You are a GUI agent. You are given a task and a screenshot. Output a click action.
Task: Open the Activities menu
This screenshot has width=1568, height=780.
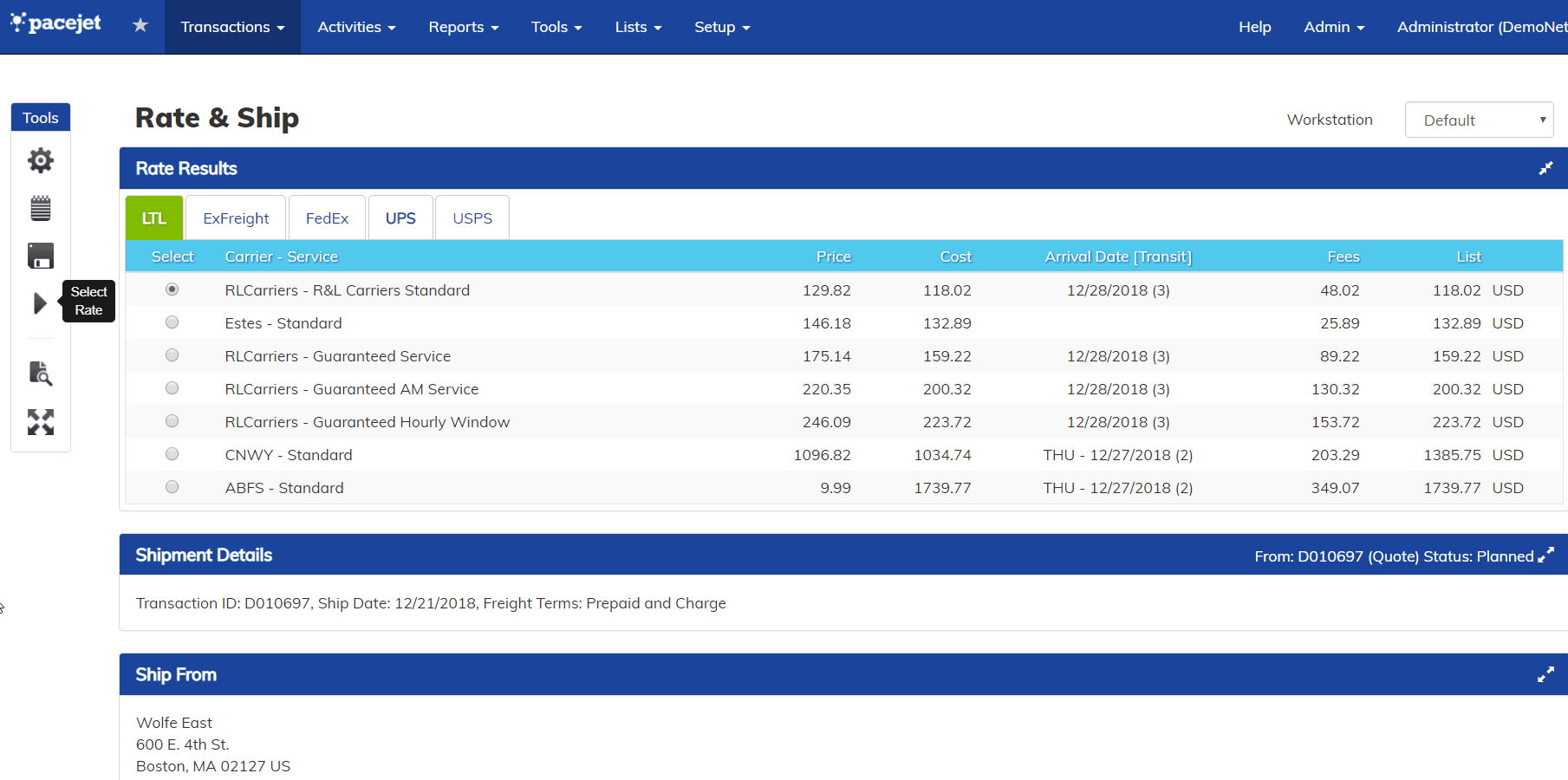356,27
